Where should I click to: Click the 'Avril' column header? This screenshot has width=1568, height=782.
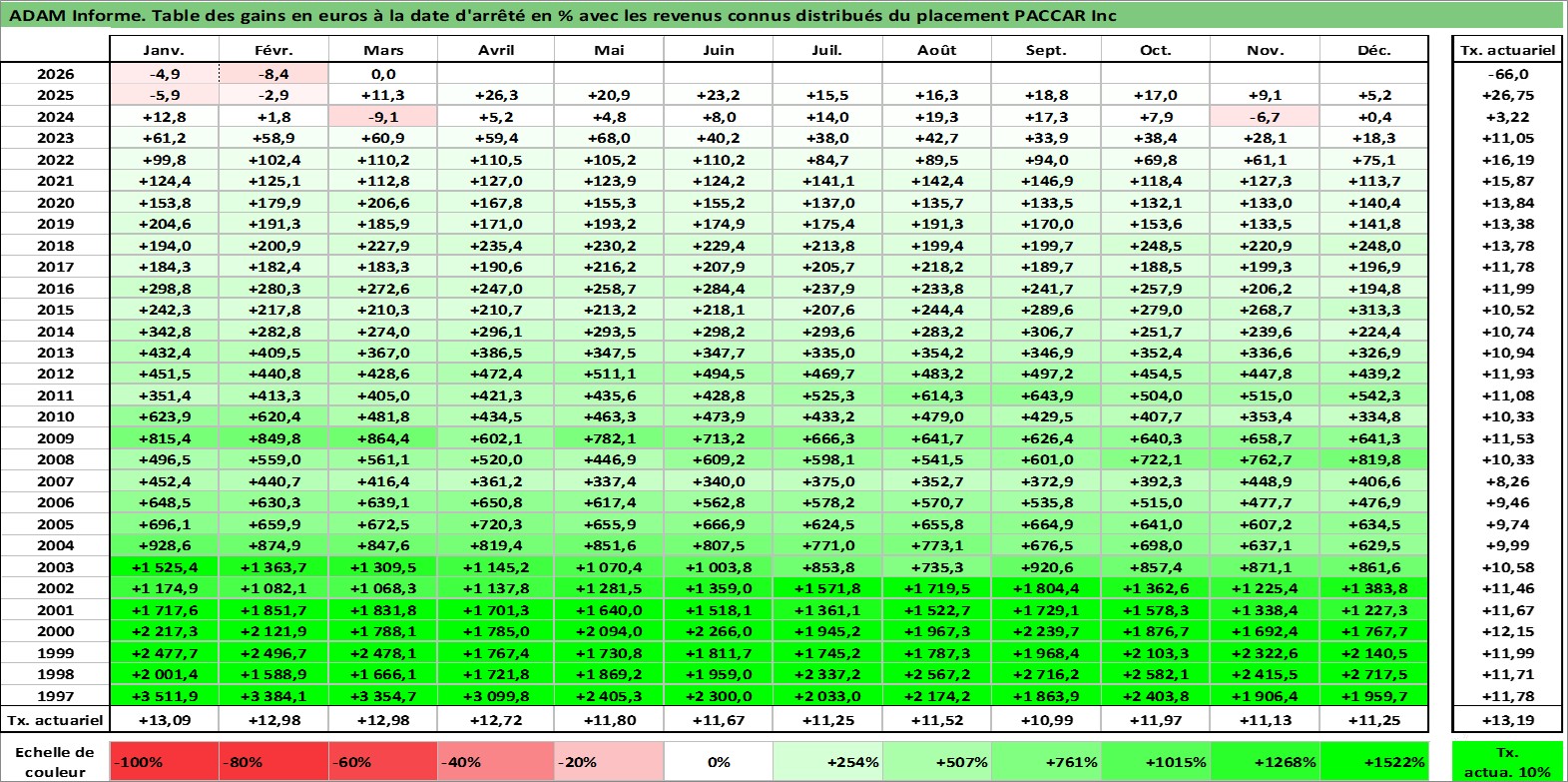tap(496, 50)
